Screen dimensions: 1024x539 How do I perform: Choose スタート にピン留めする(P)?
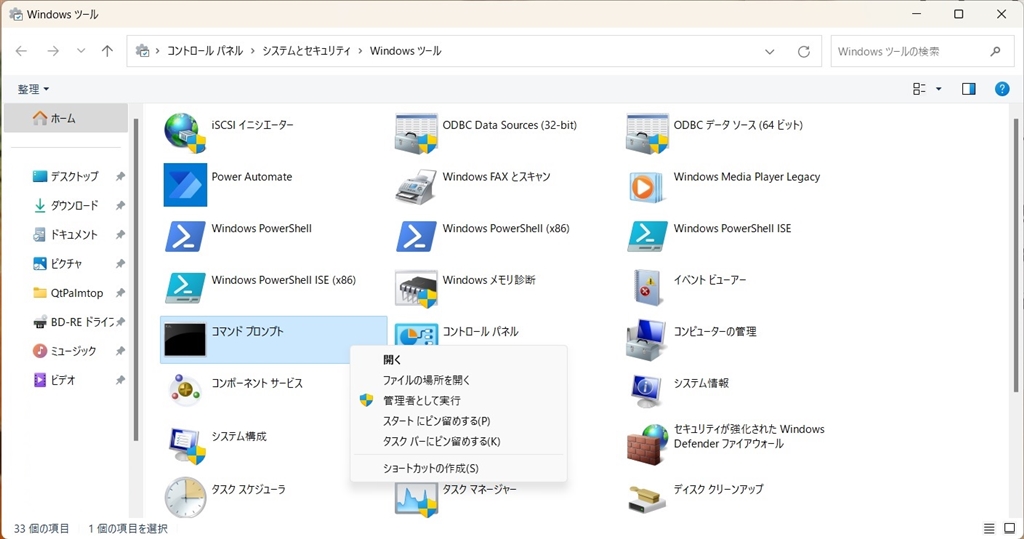click(x=458, y=421)
